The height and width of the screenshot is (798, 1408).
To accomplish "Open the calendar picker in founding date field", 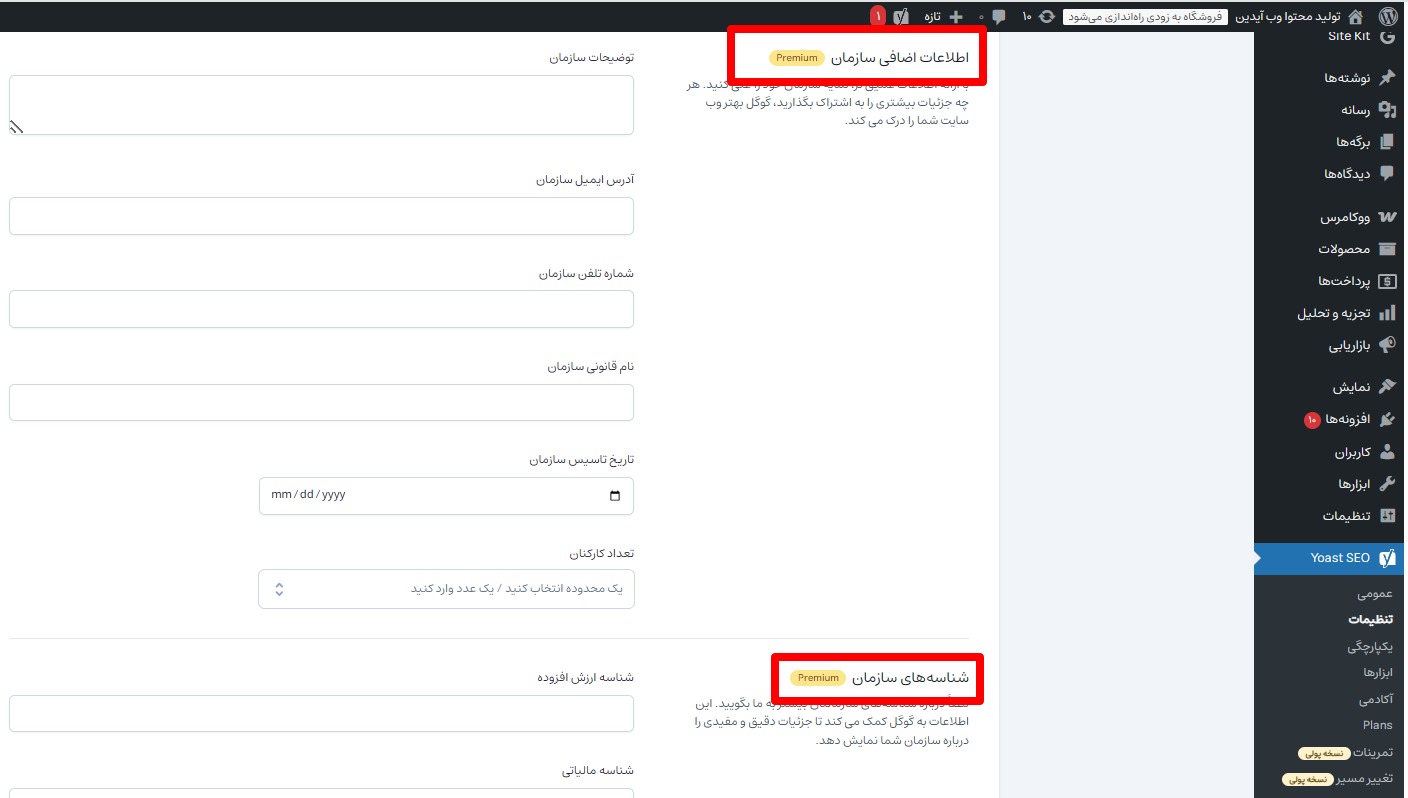I will pos(614,496).
